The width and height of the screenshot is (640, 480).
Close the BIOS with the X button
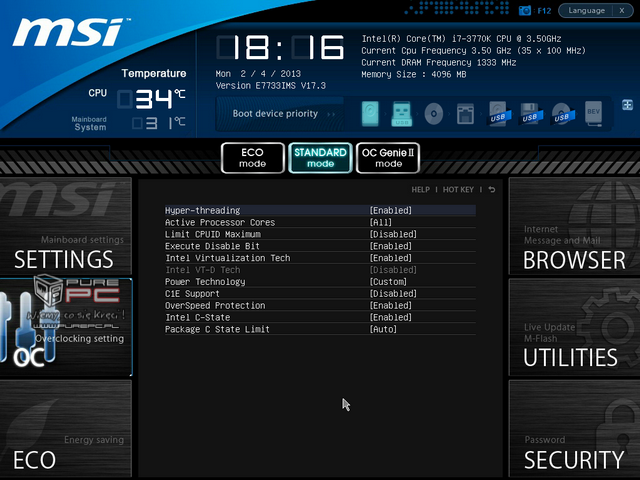pyautogui.click(x=622, y=11)
